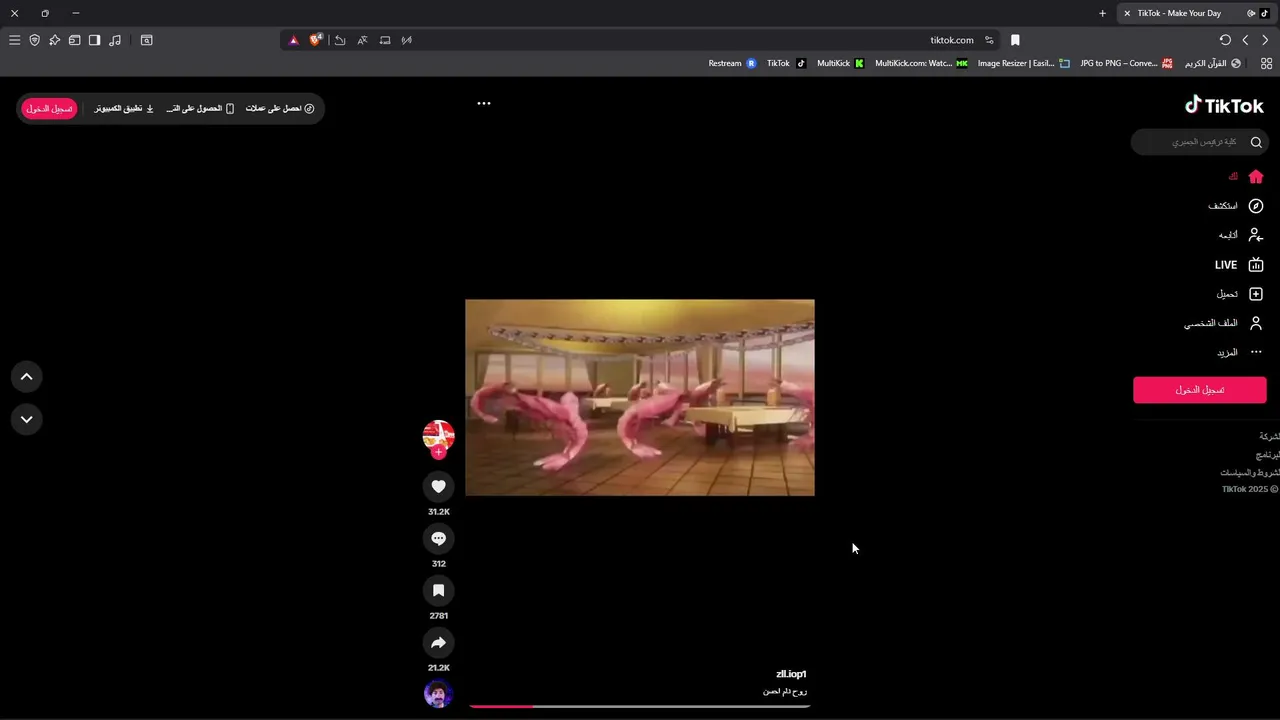Open the browser hamburger main menu
The height and width of the screenshot is (720, 1280).
(14, 40)
